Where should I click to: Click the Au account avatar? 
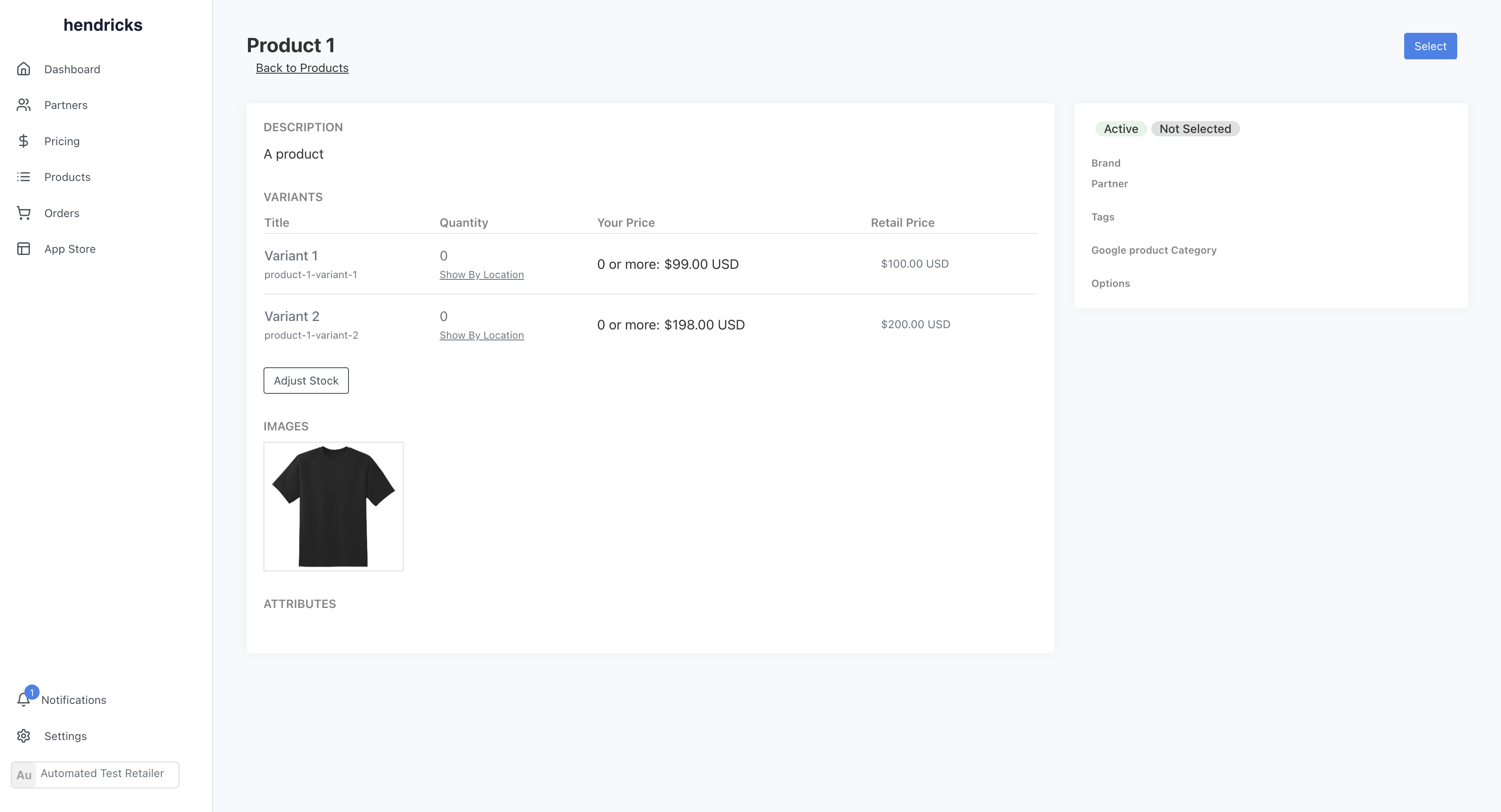coord(24,775)
